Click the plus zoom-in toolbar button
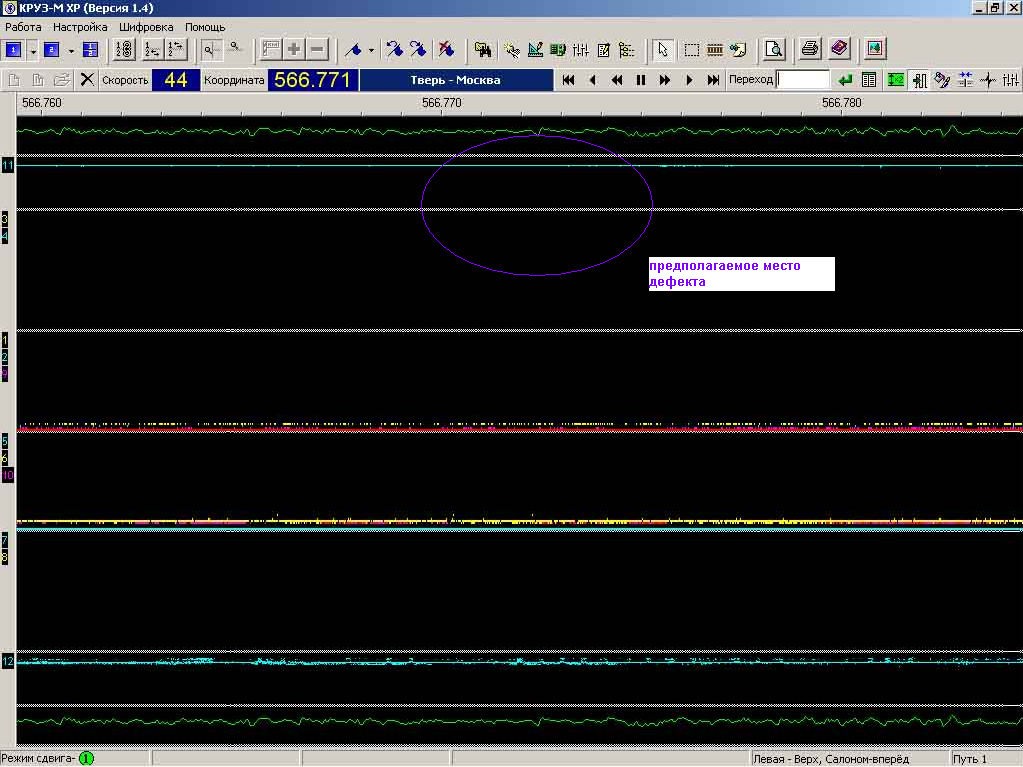 294,49
